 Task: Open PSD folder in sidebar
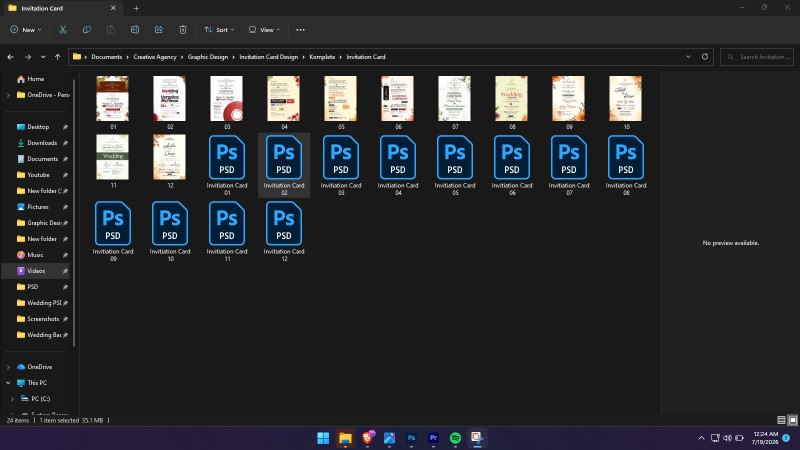point(33,287)
